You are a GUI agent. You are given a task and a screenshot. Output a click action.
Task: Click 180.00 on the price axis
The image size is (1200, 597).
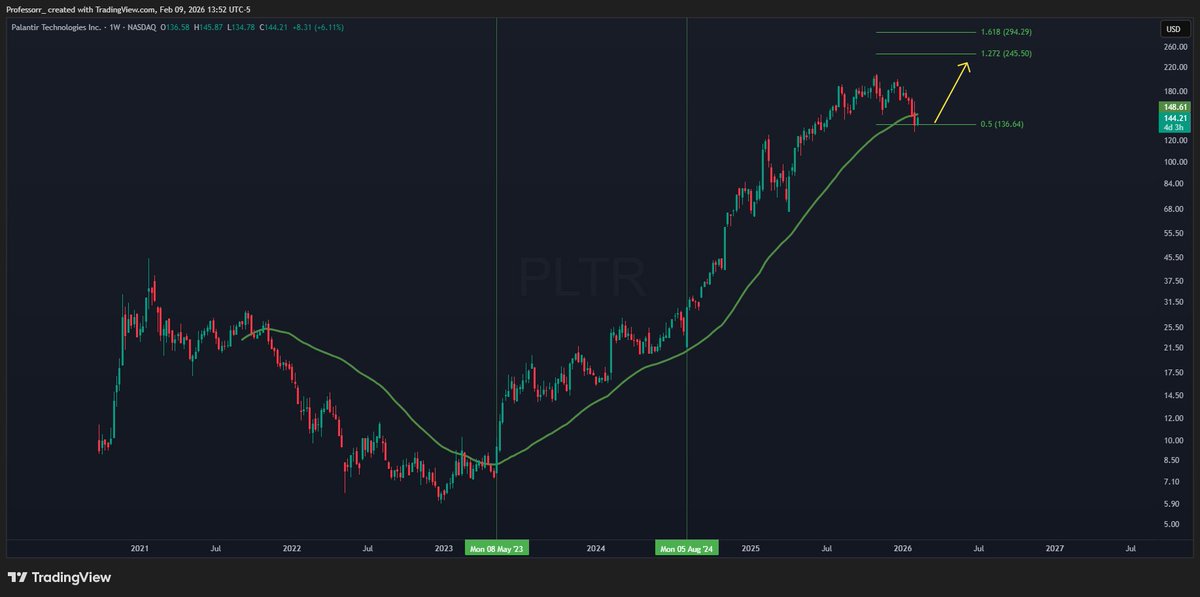pyautogui.click(x=1175, y=92)
